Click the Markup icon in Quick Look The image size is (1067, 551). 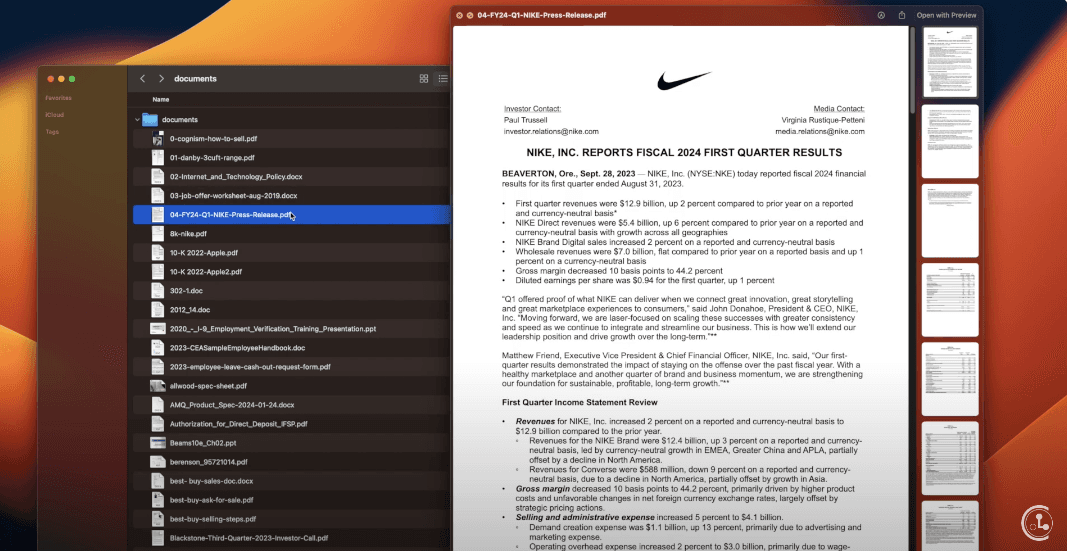[x=881, y=15]
